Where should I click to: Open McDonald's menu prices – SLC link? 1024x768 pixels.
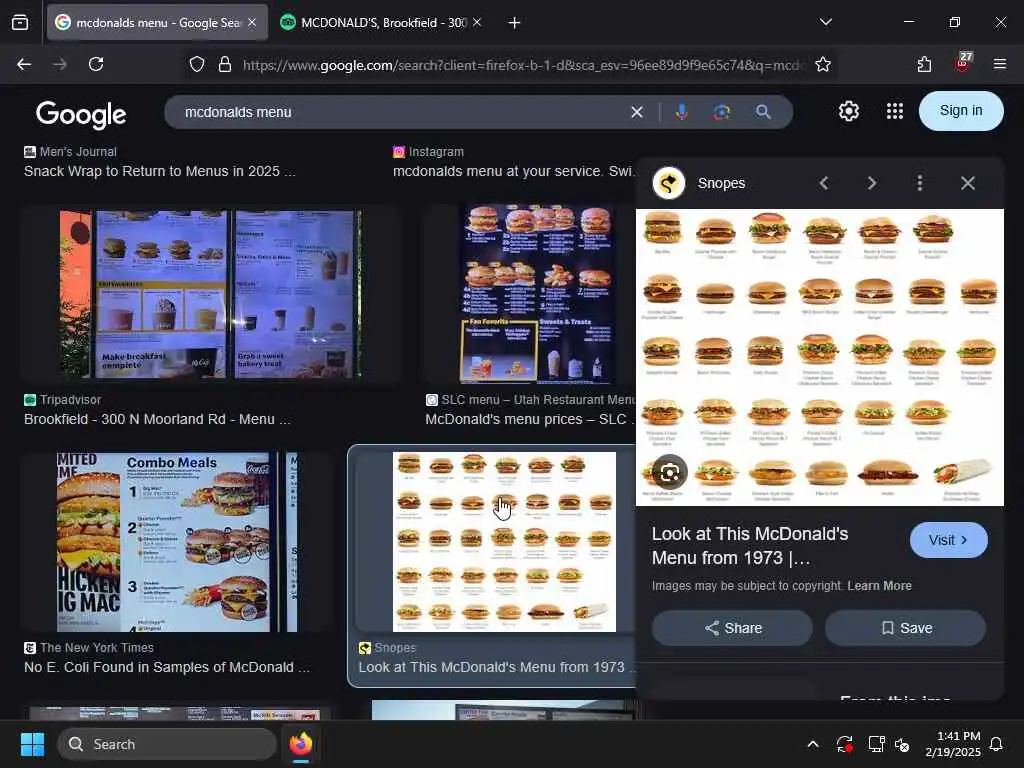tap(529, 419)
